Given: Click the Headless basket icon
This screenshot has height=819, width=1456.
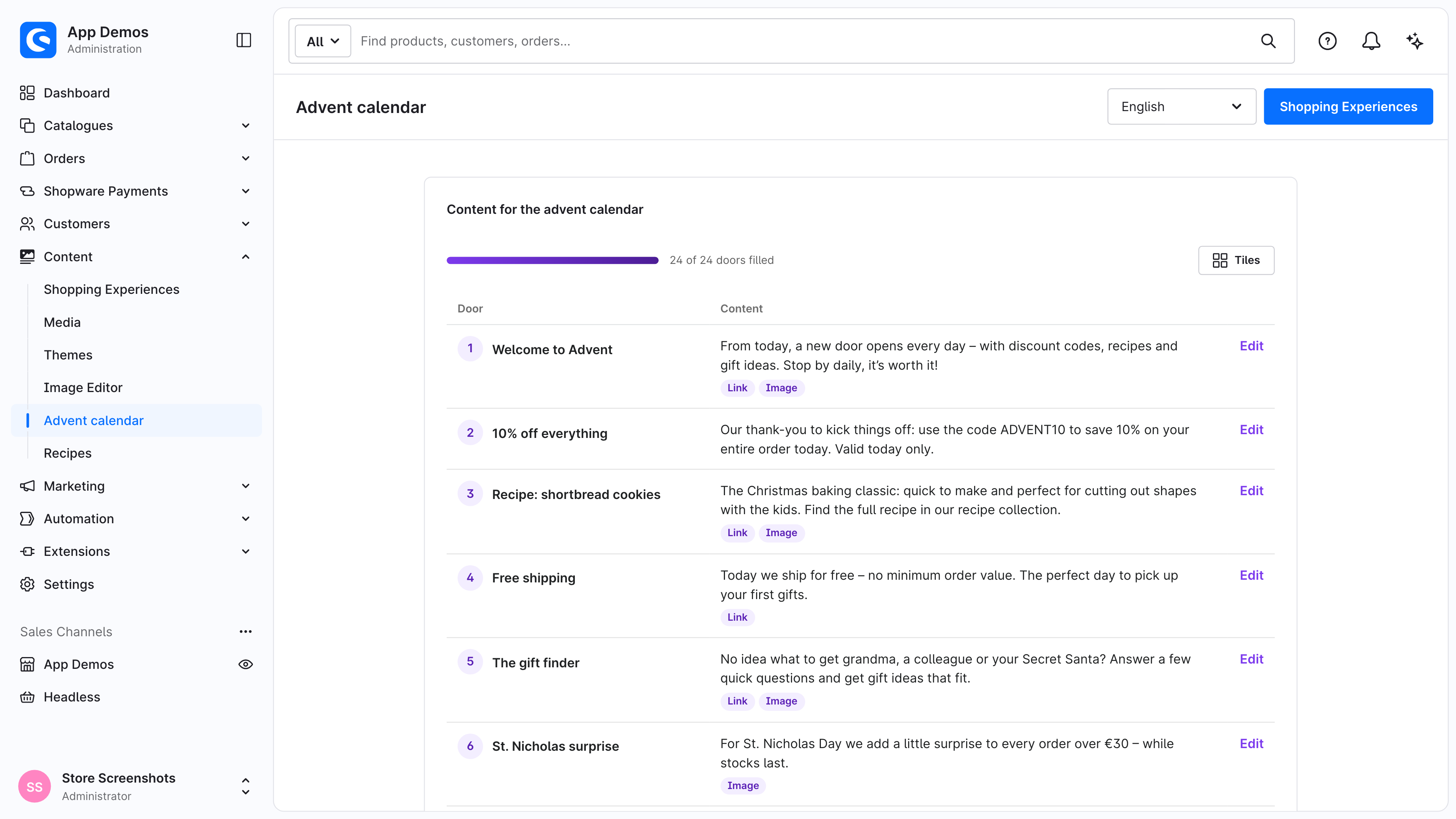Looking at the screenshot, I should coord(27,697).
